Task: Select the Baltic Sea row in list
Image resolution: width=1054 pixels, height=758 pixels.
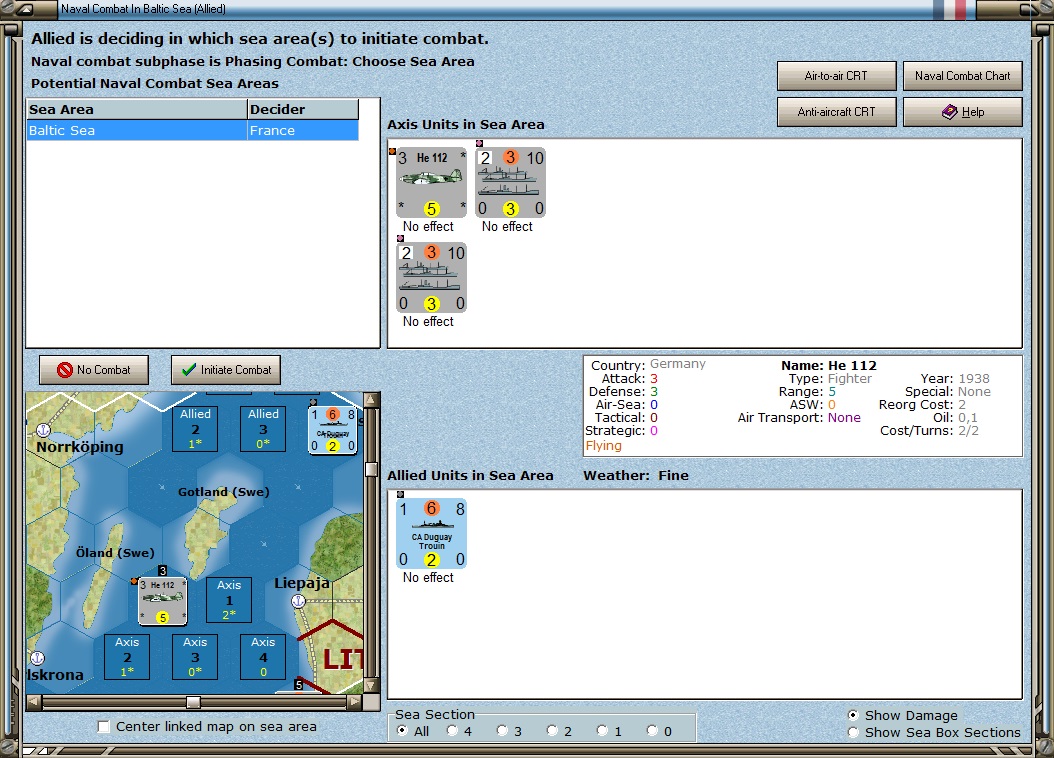Action: coord(193,130)
